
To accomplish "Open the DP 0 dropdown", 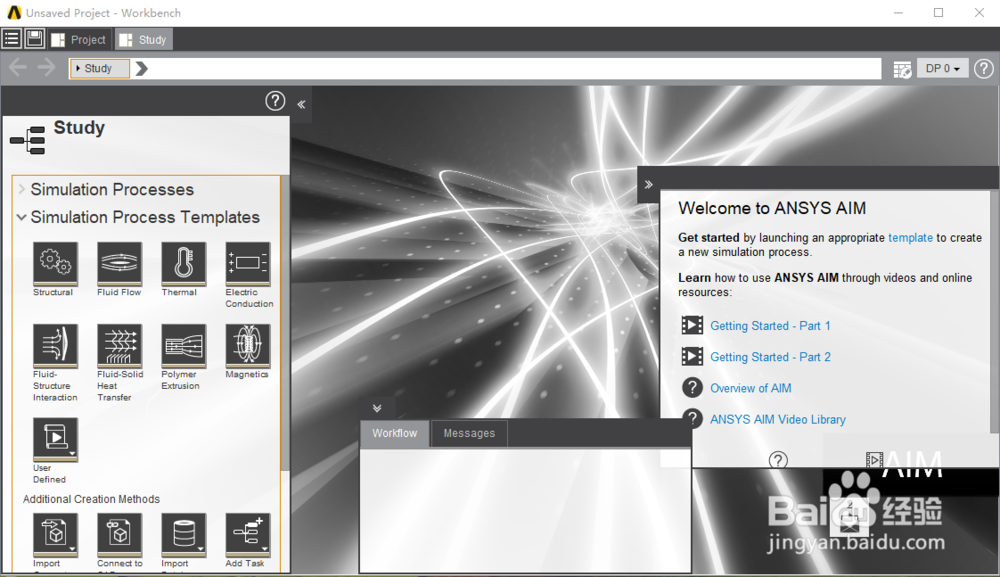I will (943, 68).
